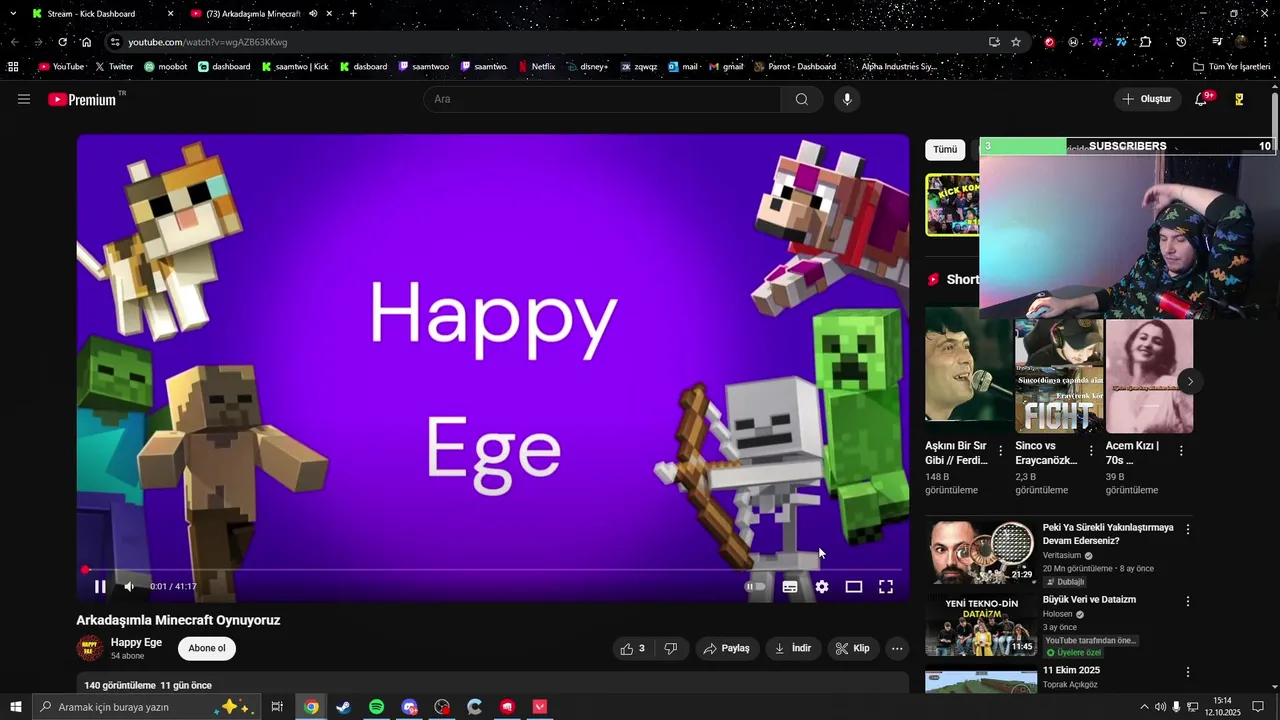The width and height of the screenshot is (1280, 720).
Task: Start voice search with the microphone
Action: coord(847,99)
